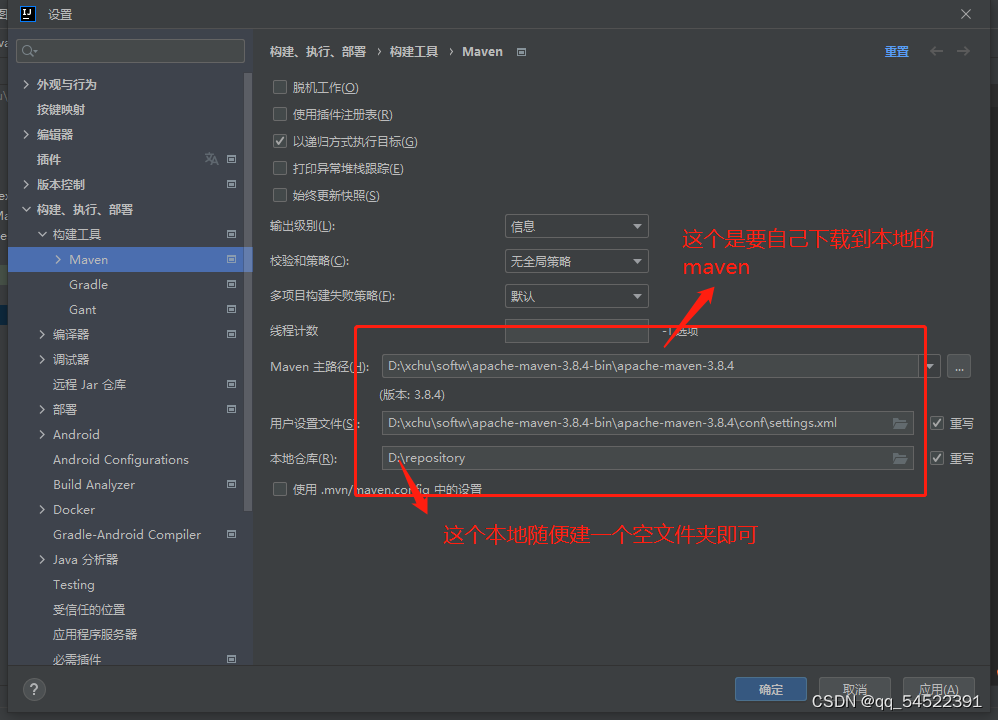Screen dimensions: 998x720
Task: Go back with the left arrow icon
Action: (936, 51)
